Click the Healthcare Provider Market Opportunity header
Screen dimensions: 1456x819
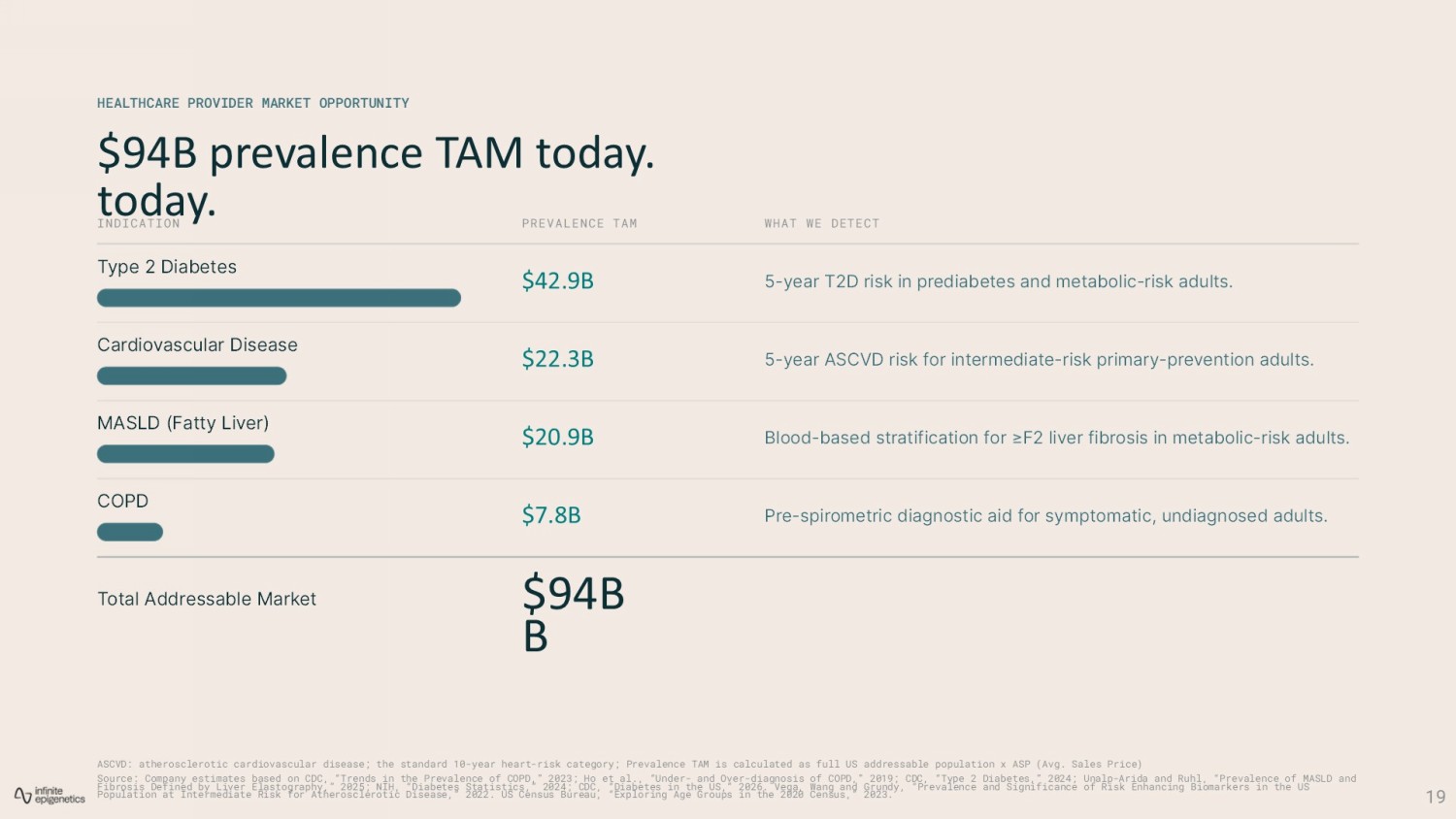(x=253, y=103)
